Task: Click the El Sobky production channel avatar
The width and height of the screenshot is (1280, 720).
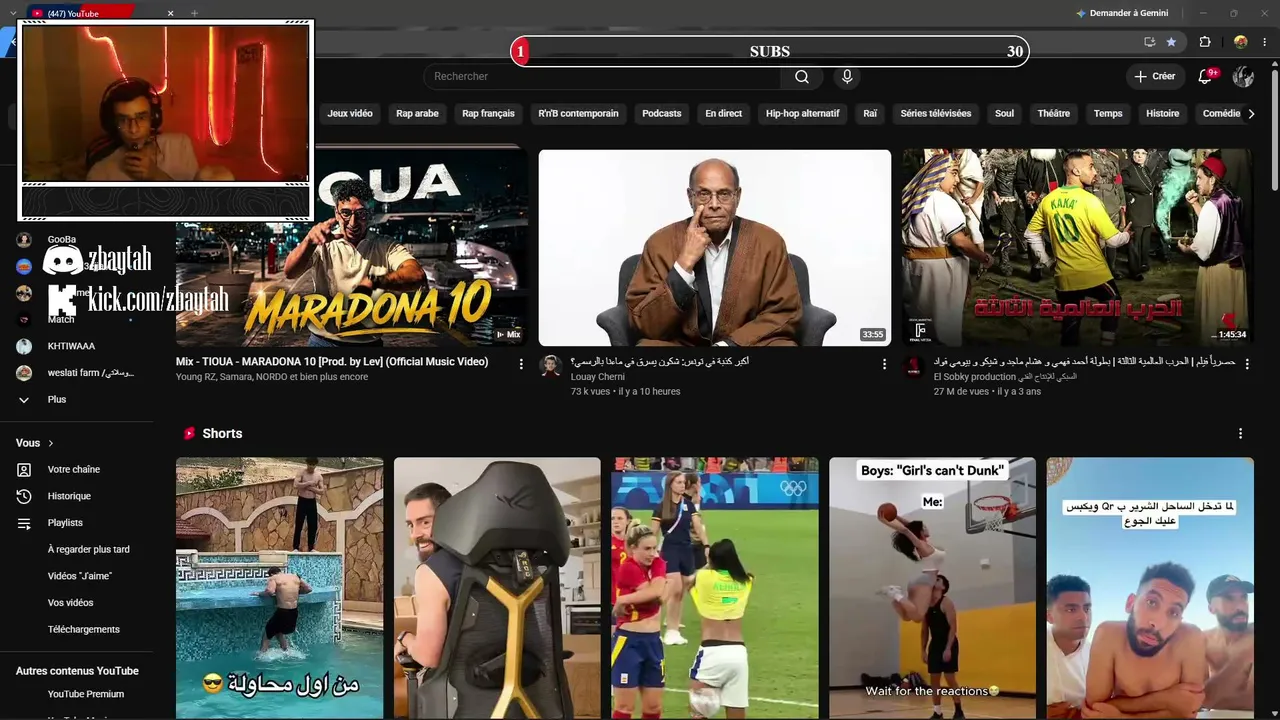Action: 913,366
